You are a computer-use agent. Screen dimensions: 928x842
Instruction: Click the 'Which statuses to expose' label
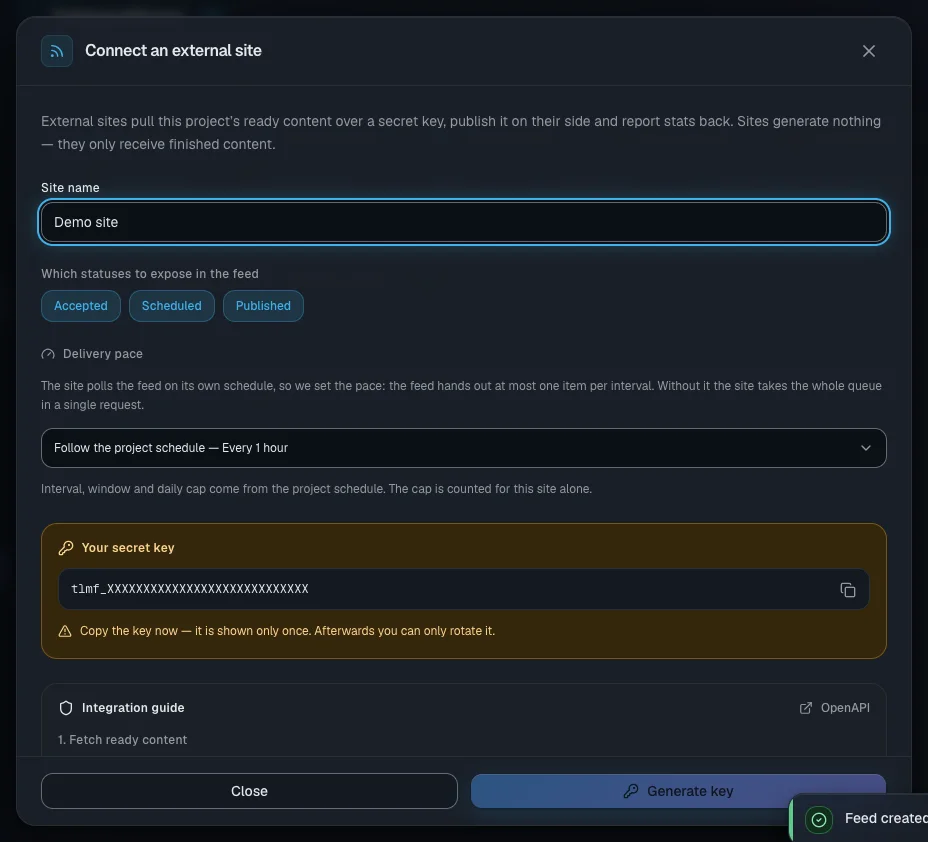150,274
